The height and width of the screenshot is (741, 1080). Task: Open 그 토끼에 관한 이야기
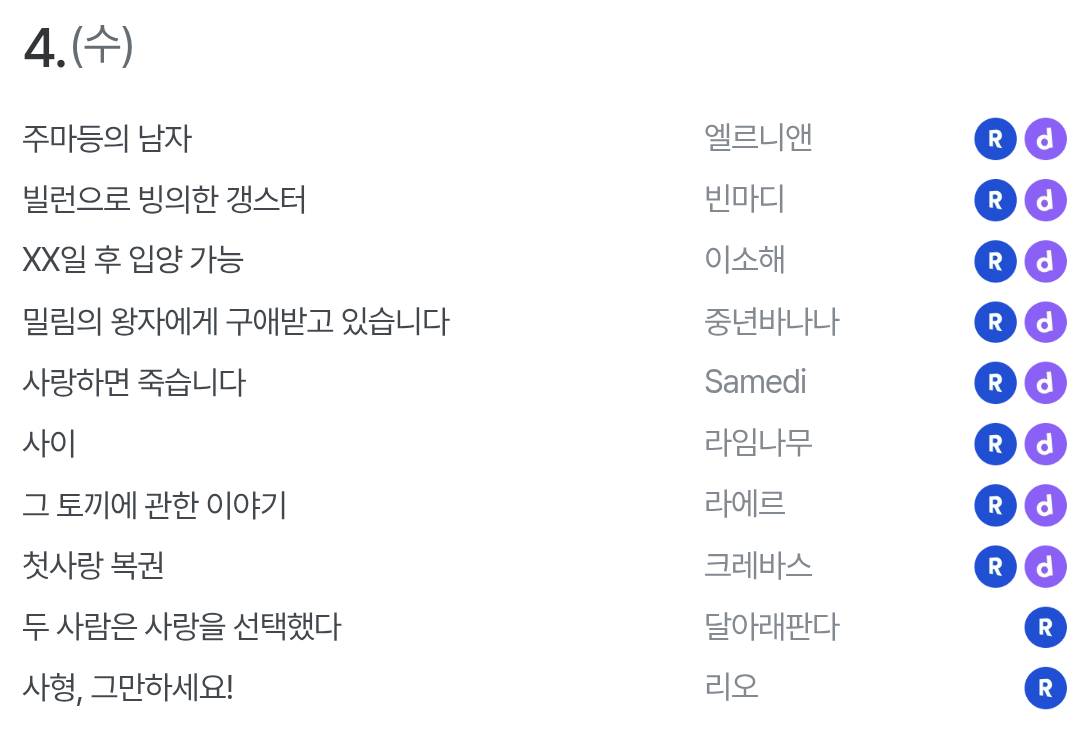154,505
